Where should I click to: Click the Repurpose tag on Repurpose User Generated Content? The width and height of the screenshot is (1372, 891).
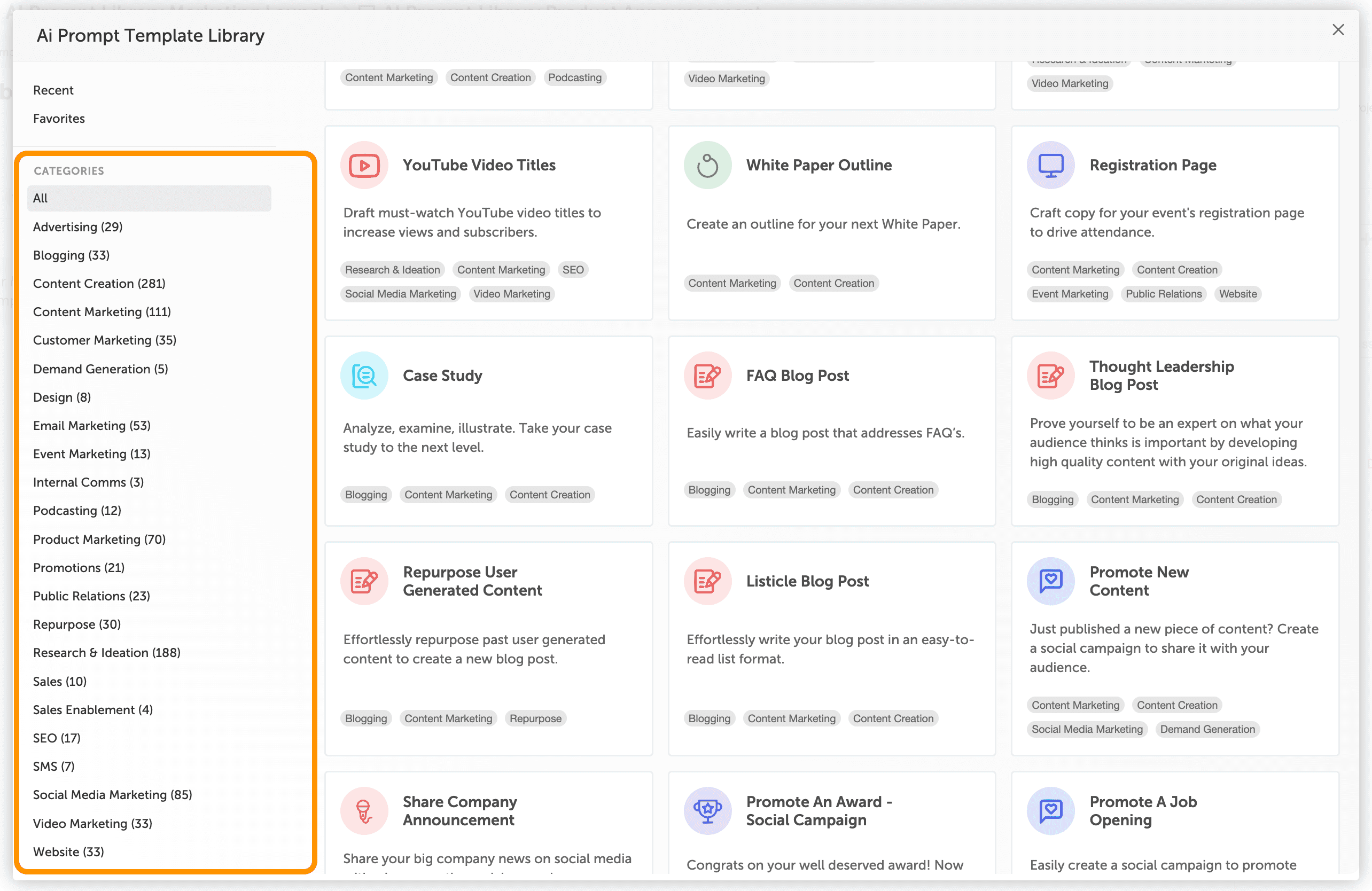(x=535, y=718)
